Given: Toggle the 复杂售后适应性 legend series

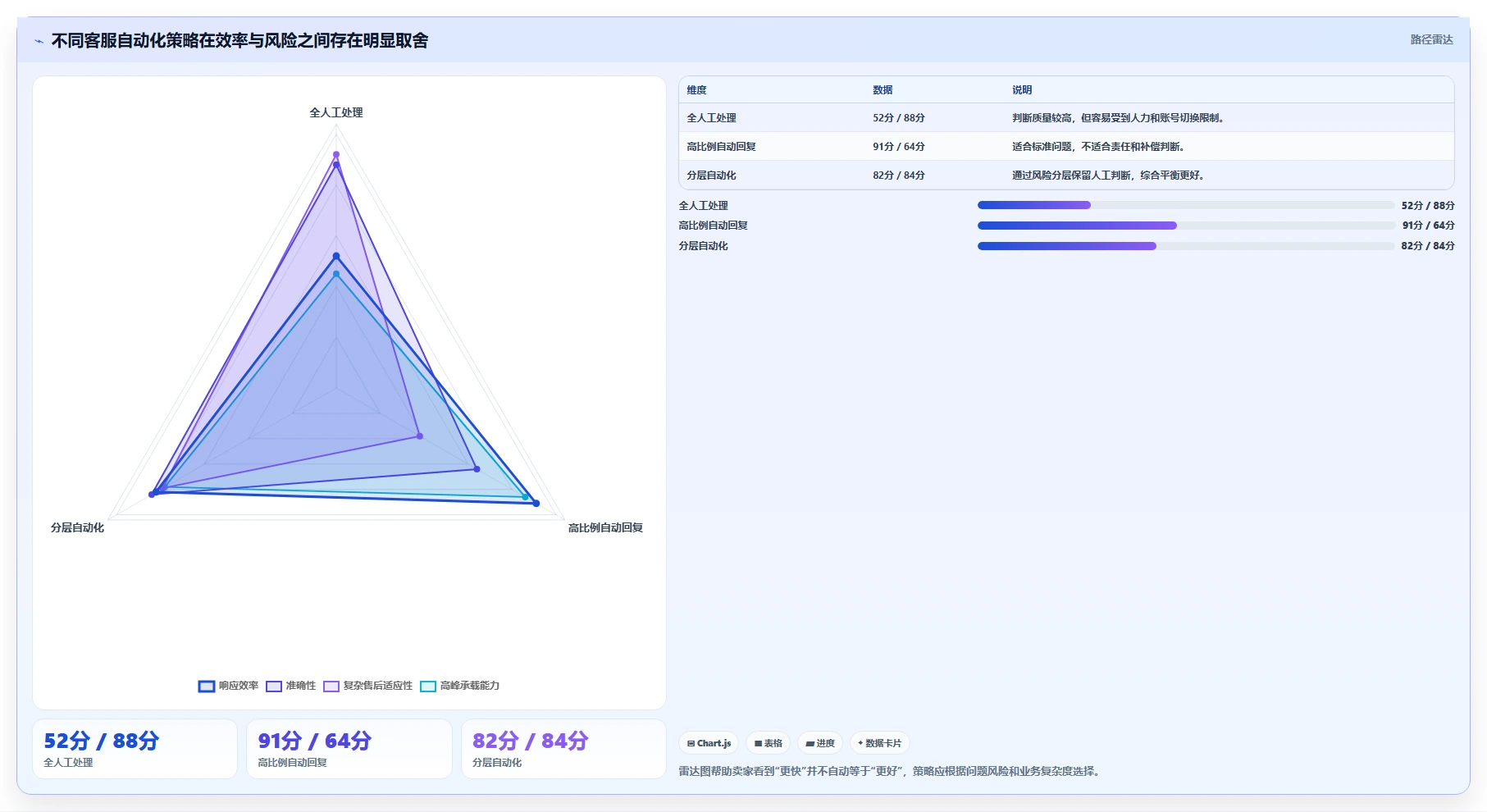Looking at the screenshot, I should coord(368,686).
